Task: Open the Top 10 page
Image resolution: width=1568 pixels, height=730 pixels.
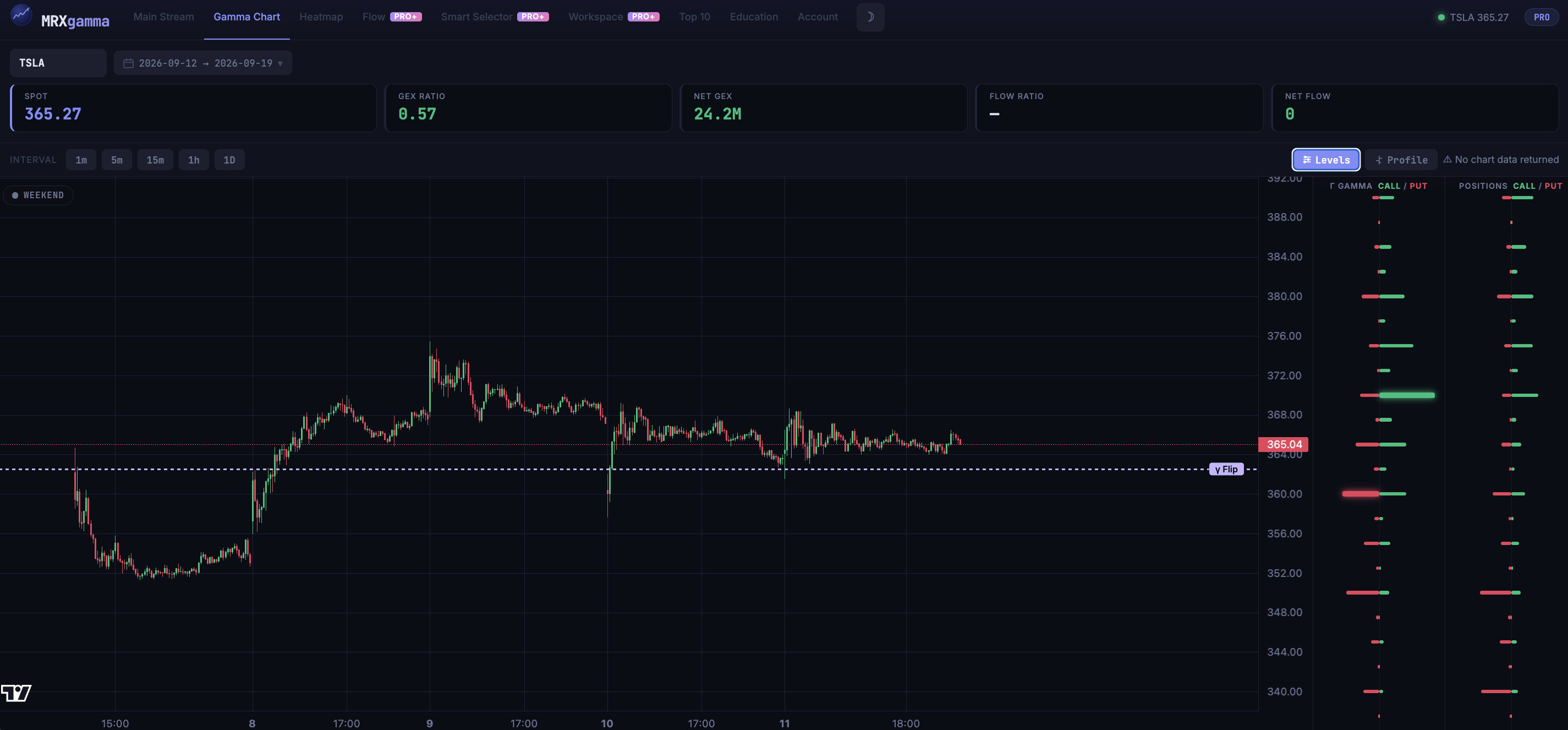Action: (x=694, y=17)
